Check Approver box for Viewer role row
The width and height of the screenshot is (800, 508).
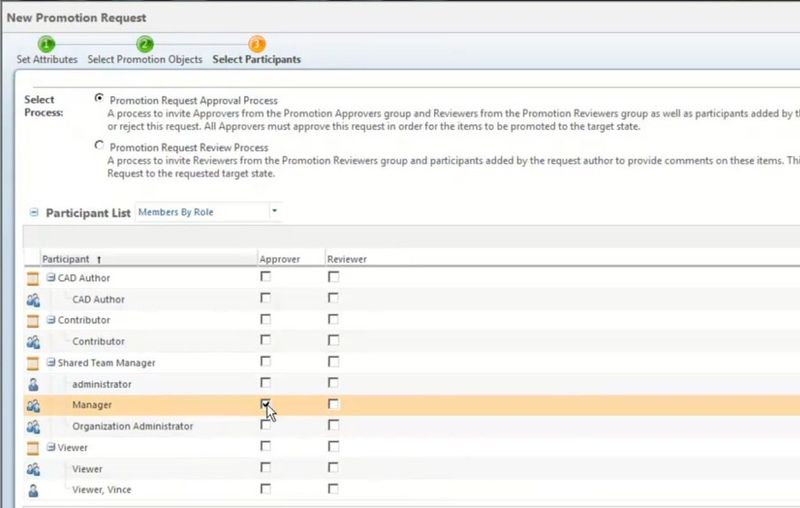265,446
